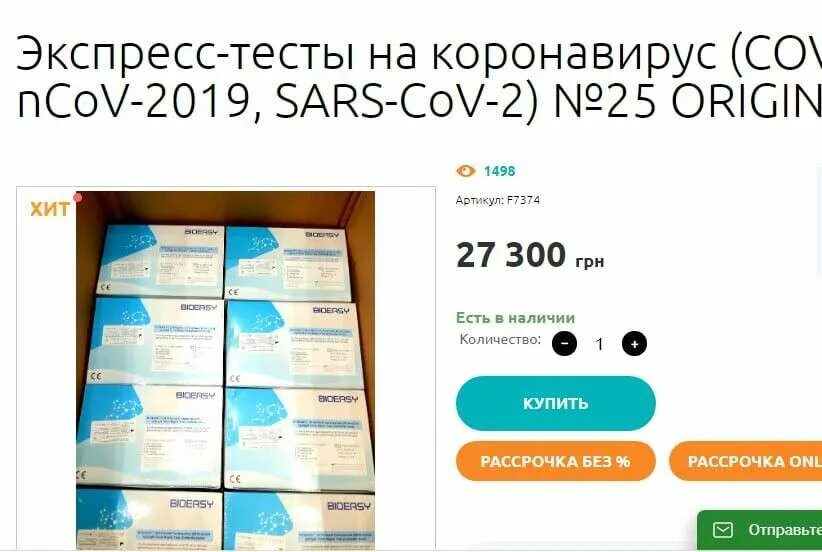This screenshot has width=822, height=552.
Task: Click the quantity value field
Action: pyautogui.click(x=599, y=344)
